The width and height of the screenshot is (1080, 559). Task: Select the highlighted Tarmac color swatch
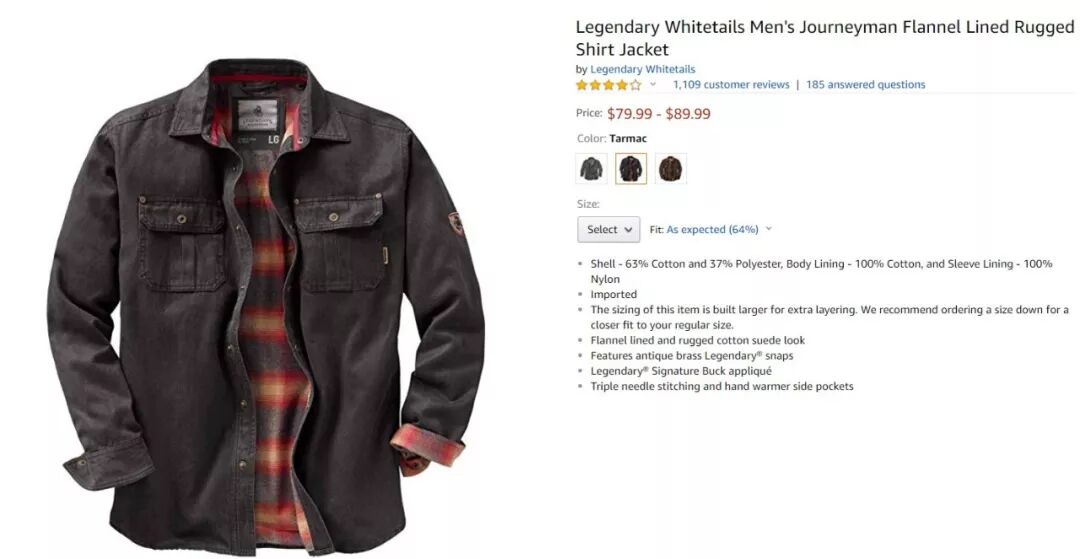[x=631, y=169]
